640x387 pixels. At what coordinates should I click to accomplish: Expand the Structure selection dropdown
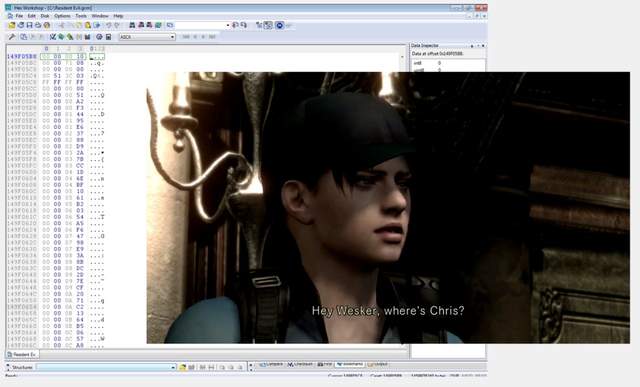coord(173,367)
